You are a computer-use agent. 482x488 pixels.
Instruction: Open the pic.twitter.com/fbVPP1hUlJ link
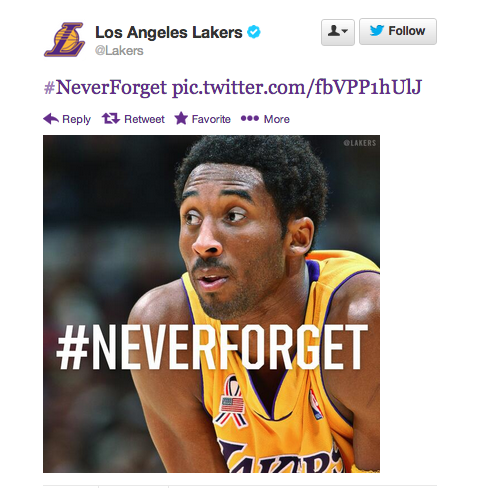coord(297,88)
